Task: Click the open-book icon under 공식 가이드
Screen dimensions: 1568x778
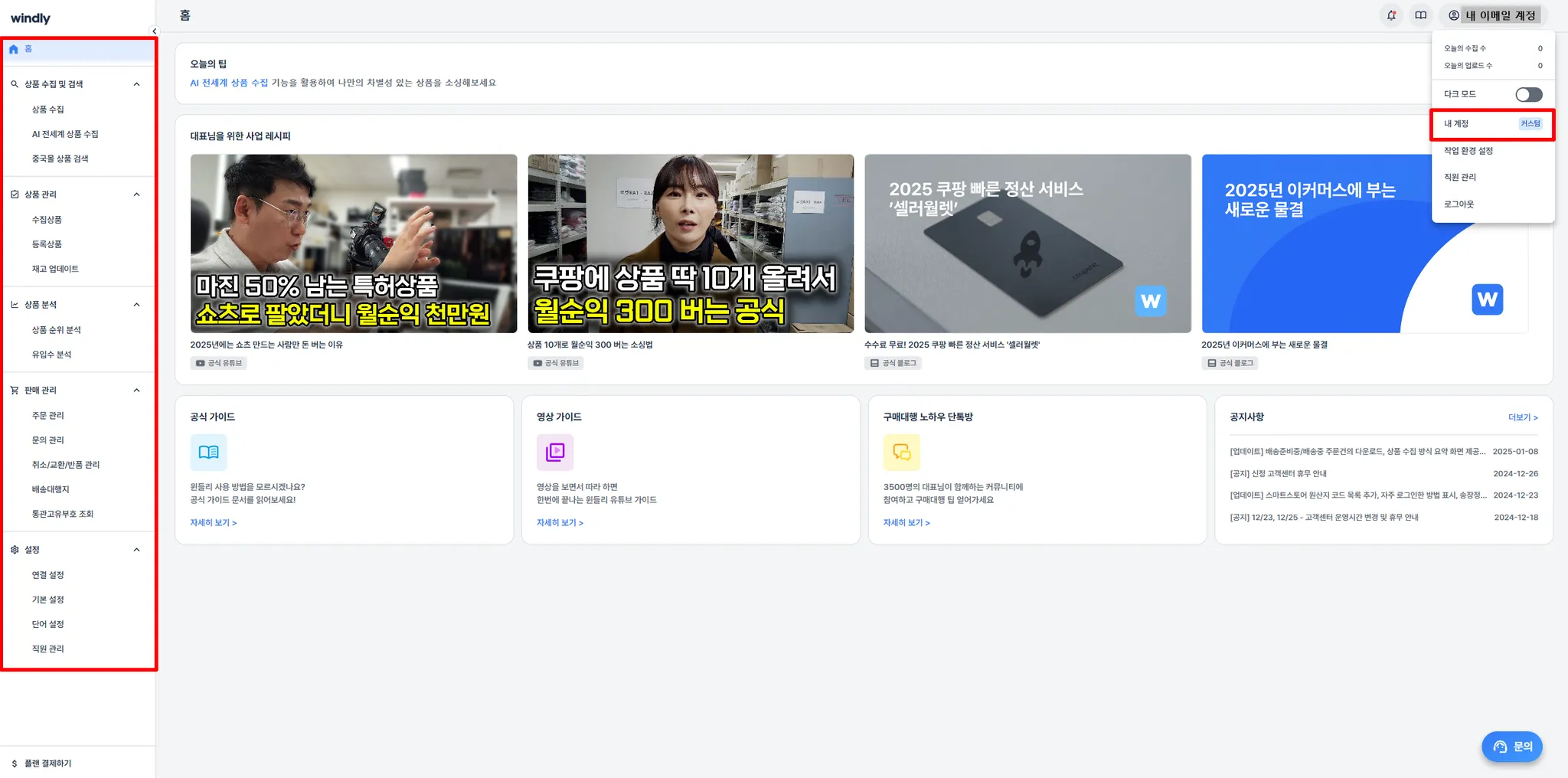Action: (x=208, y=452)
